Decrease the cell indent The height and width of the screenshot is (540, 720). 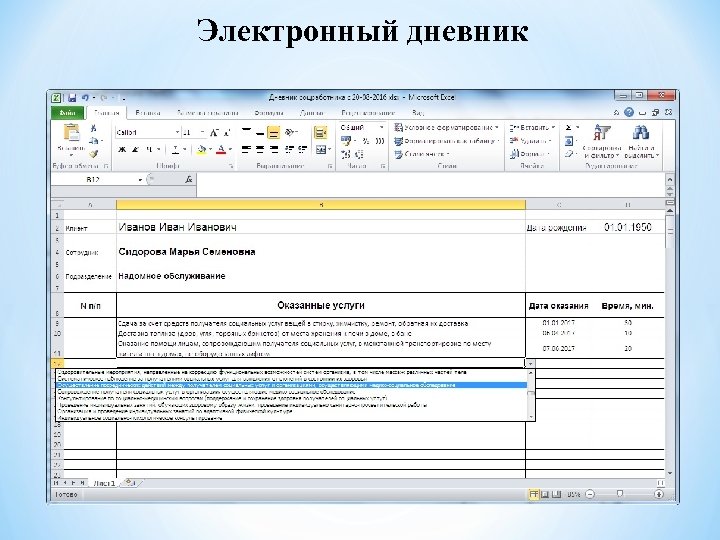point(289,149)
